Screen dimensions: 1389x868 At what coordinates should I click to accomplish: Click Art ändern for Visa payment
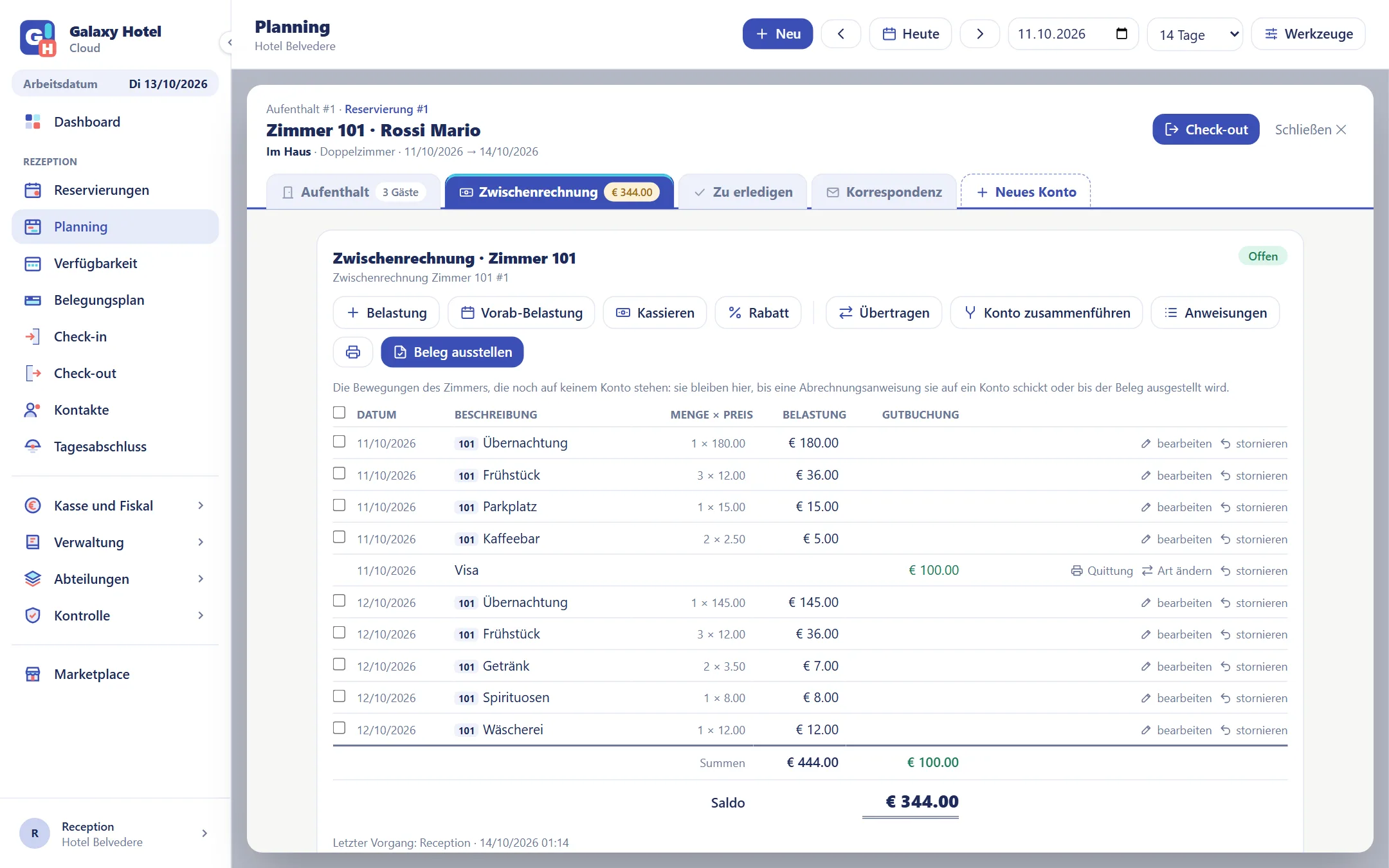[x=1176, y=571]
